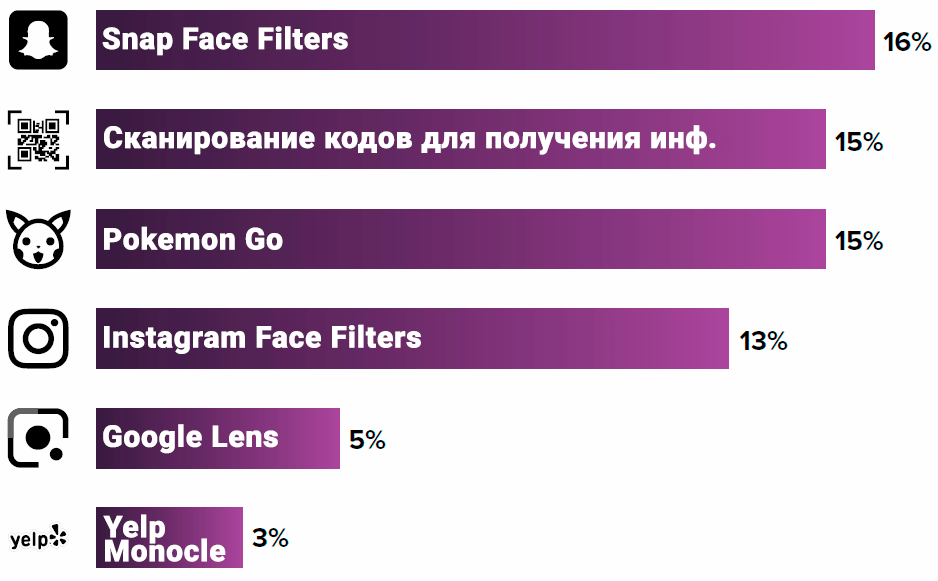The image size is (938, 581).
Task: Click the 5% value label
Action: pyautogui.click(x=367, y=440)
